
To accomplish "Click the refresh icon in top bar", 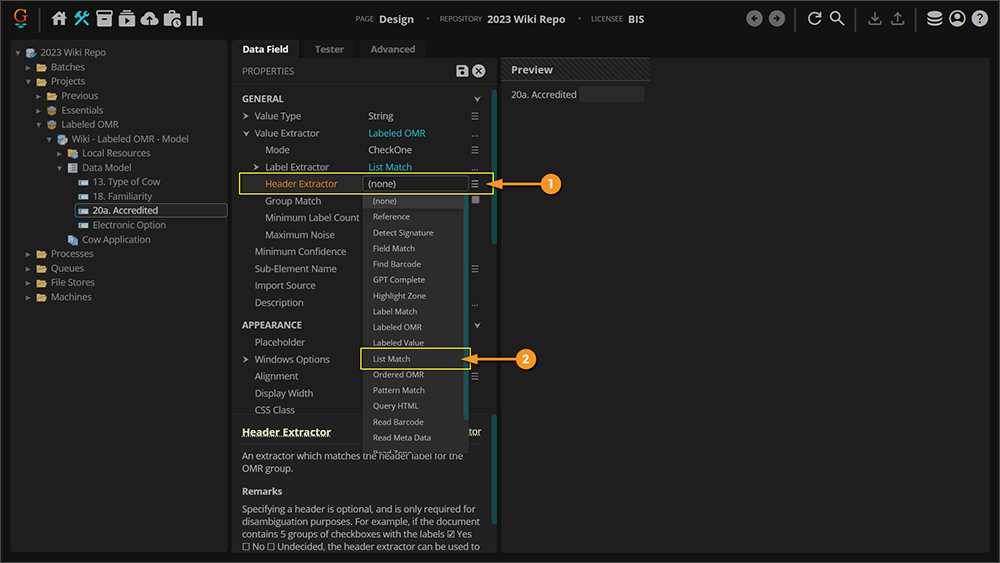I will [x=814, y=18].
